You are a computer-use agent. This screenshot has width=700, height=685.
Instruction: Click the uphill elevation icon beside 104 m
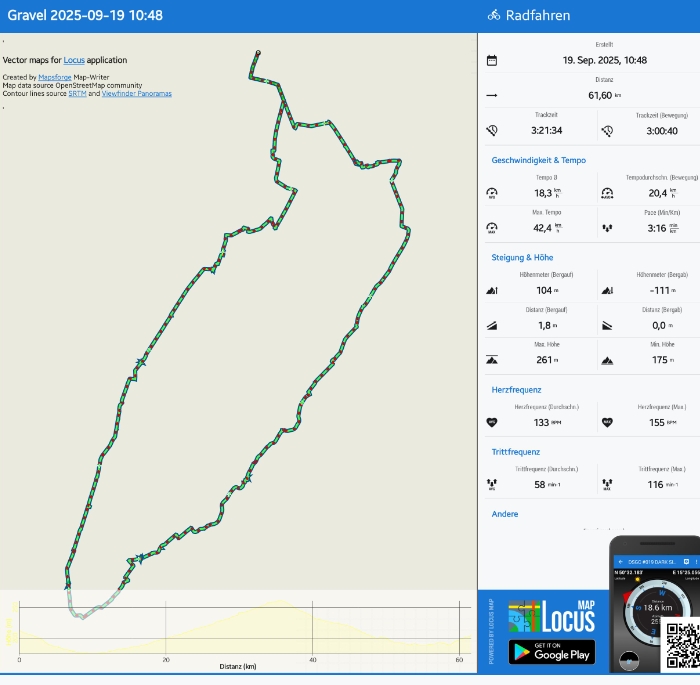coord(491,290)
